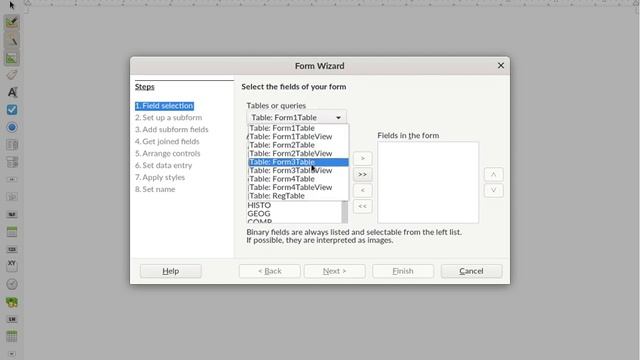Viewport: 640px width, 360px height.
Task: Choose Table: Form3TableView option
Action: (298, 170)
